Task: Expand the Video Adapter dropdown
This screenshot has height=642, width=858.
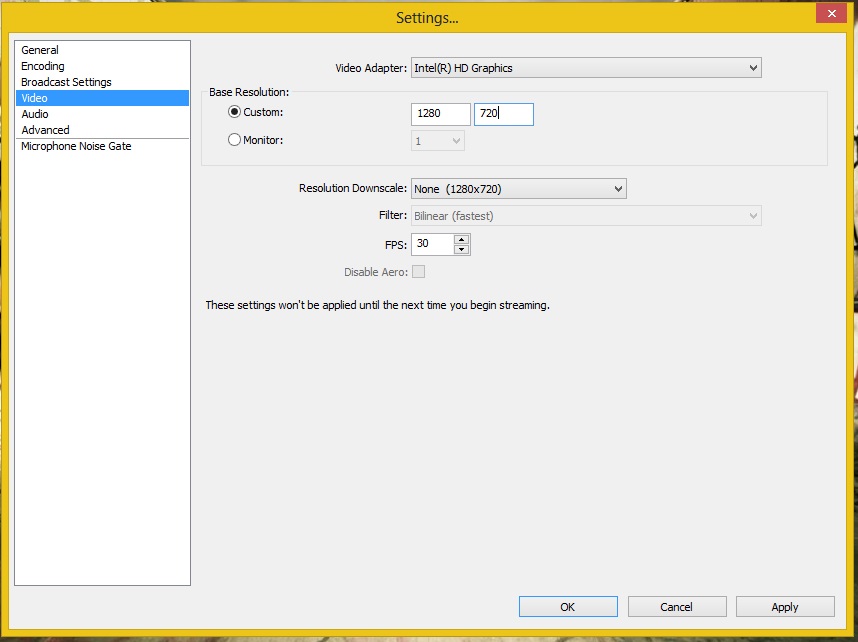Action: 586,68
